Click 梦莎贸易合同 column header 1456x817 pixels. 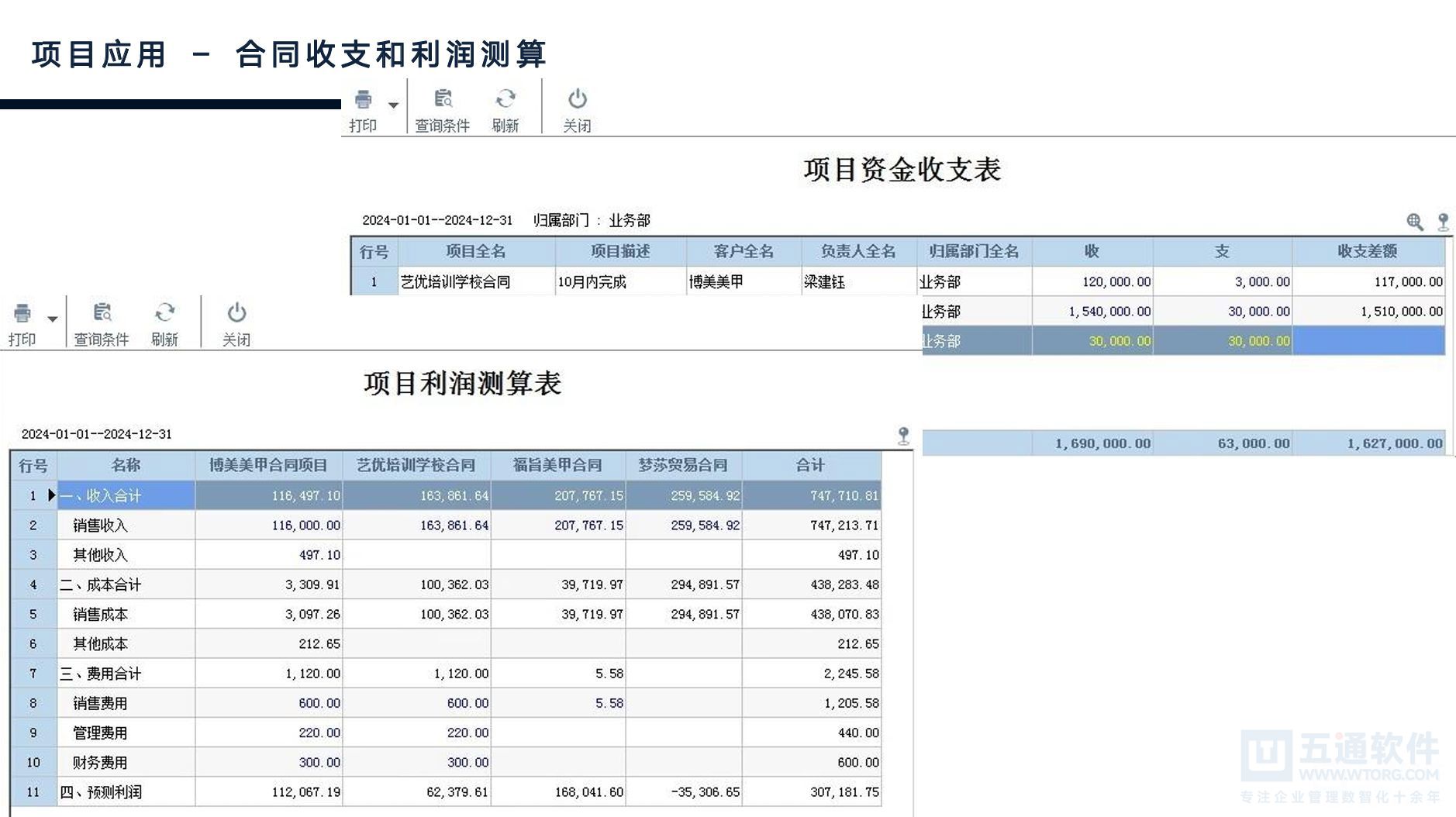684,465
